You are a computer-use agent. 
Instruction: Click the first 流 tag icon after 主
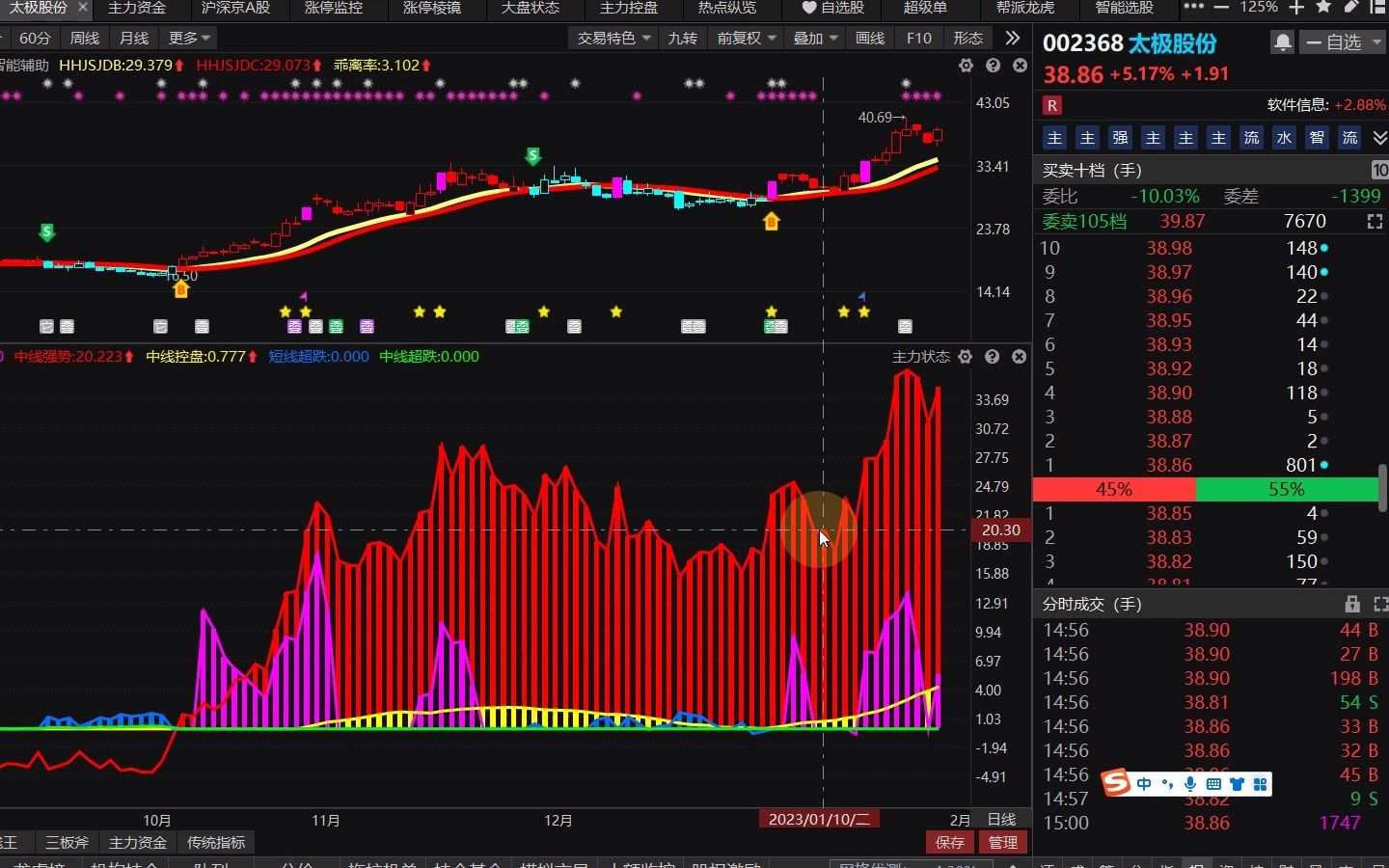coord(1251,138)
